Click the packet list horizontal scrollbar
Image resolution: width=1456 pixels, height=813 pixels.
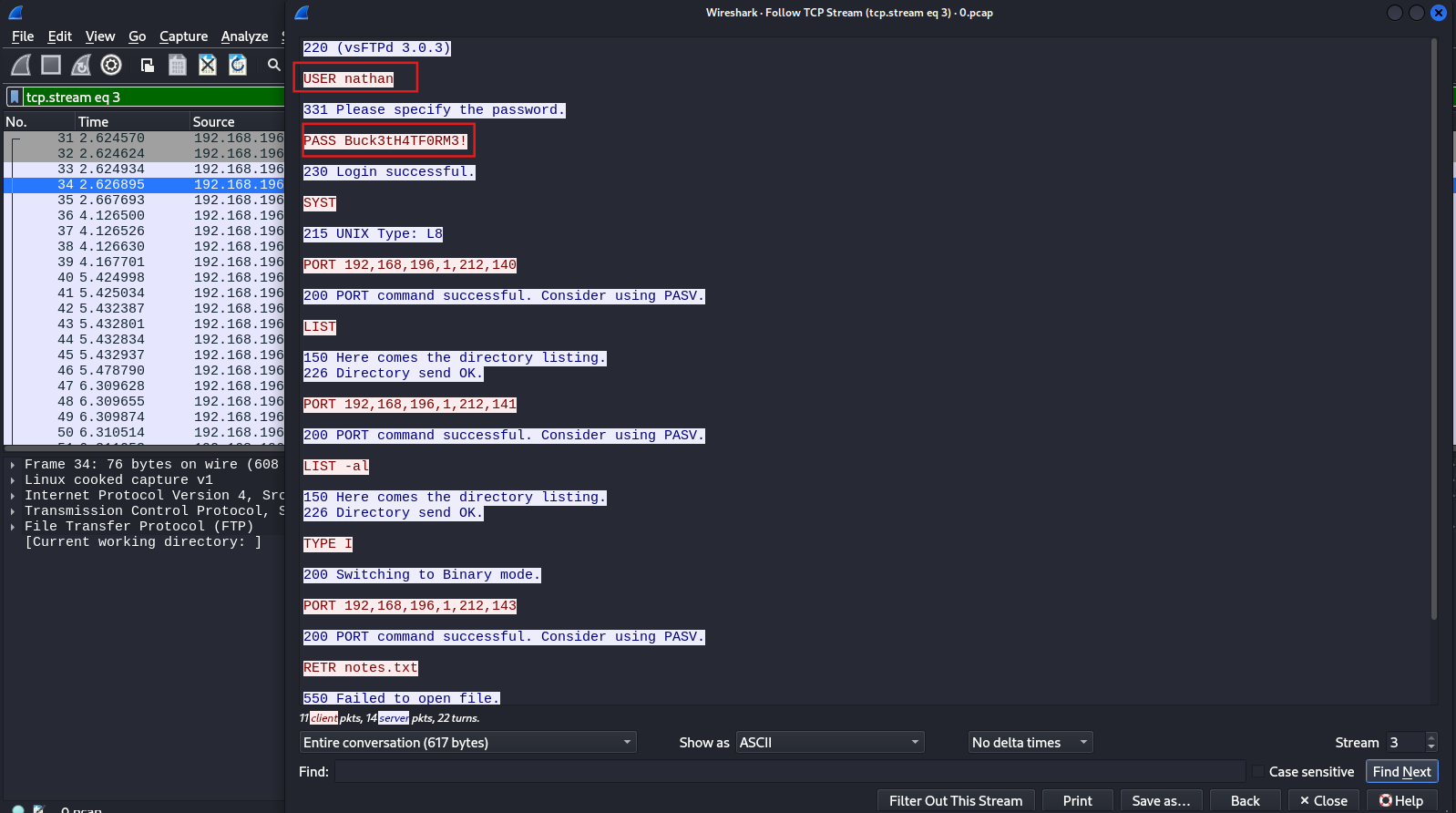pos(144,448)
